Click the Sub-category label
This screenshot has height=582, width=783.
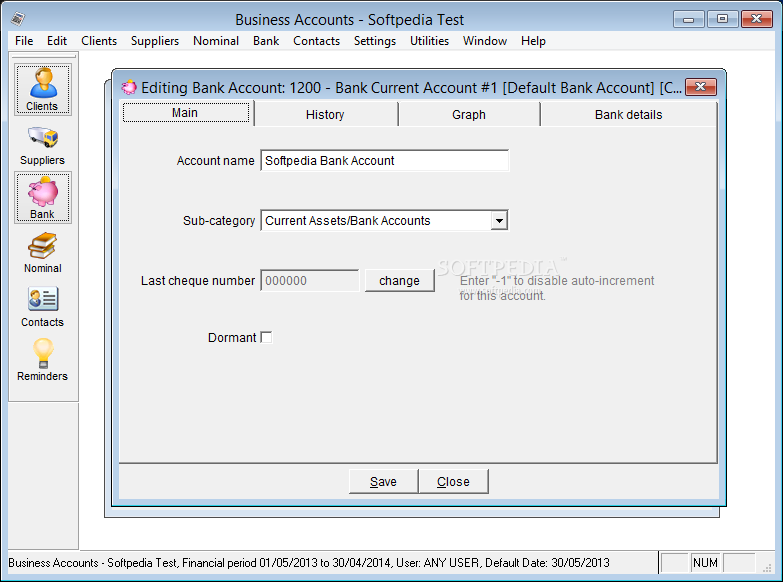(x=219, y=221)
